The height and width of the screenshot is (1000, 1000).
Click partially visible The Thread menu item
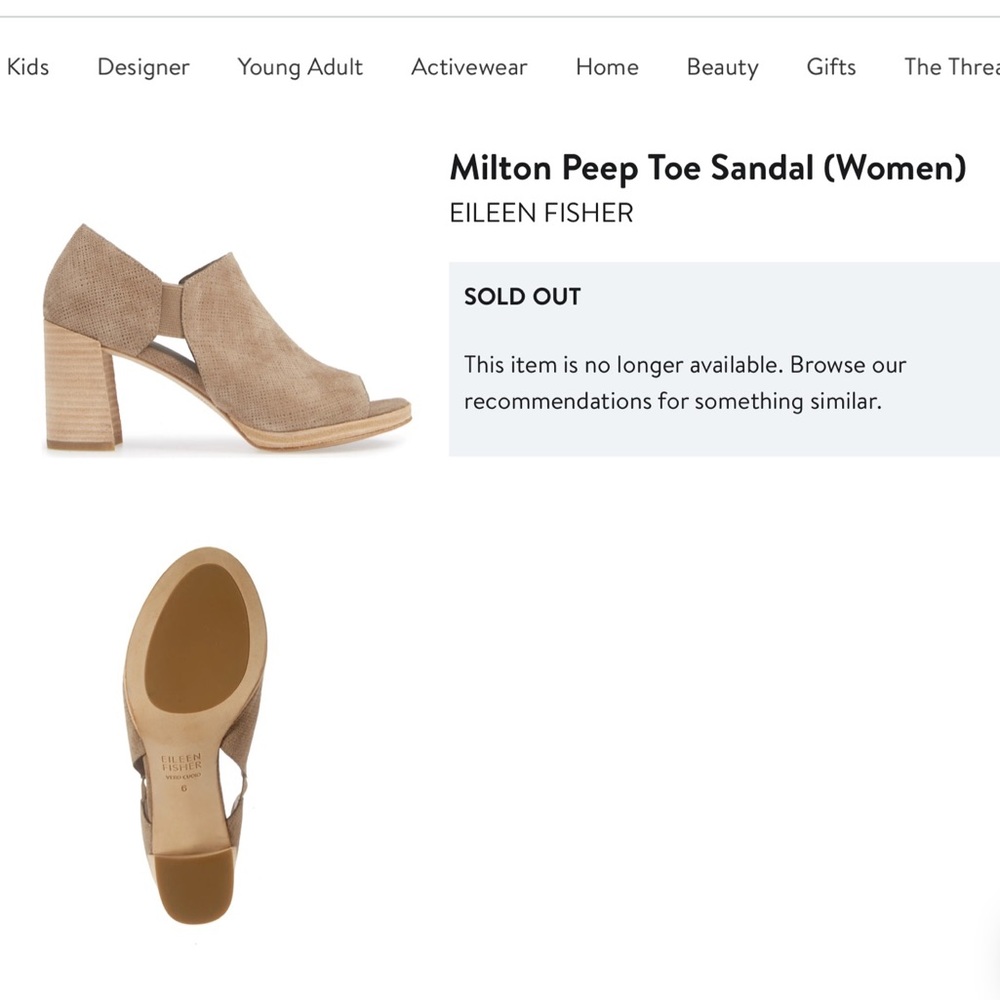(x=950, y=67)
